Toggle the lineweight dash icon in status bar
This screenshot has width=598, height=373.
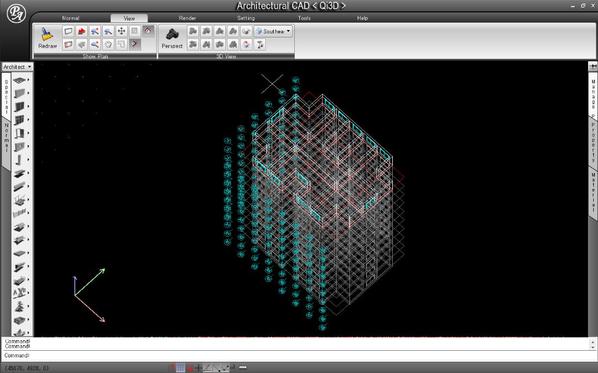(x=243, y=368)
